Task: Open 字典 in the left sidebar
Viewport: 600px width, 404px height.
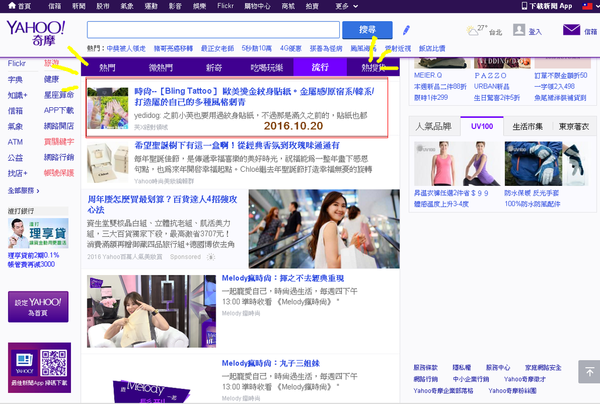Action: 15,80
